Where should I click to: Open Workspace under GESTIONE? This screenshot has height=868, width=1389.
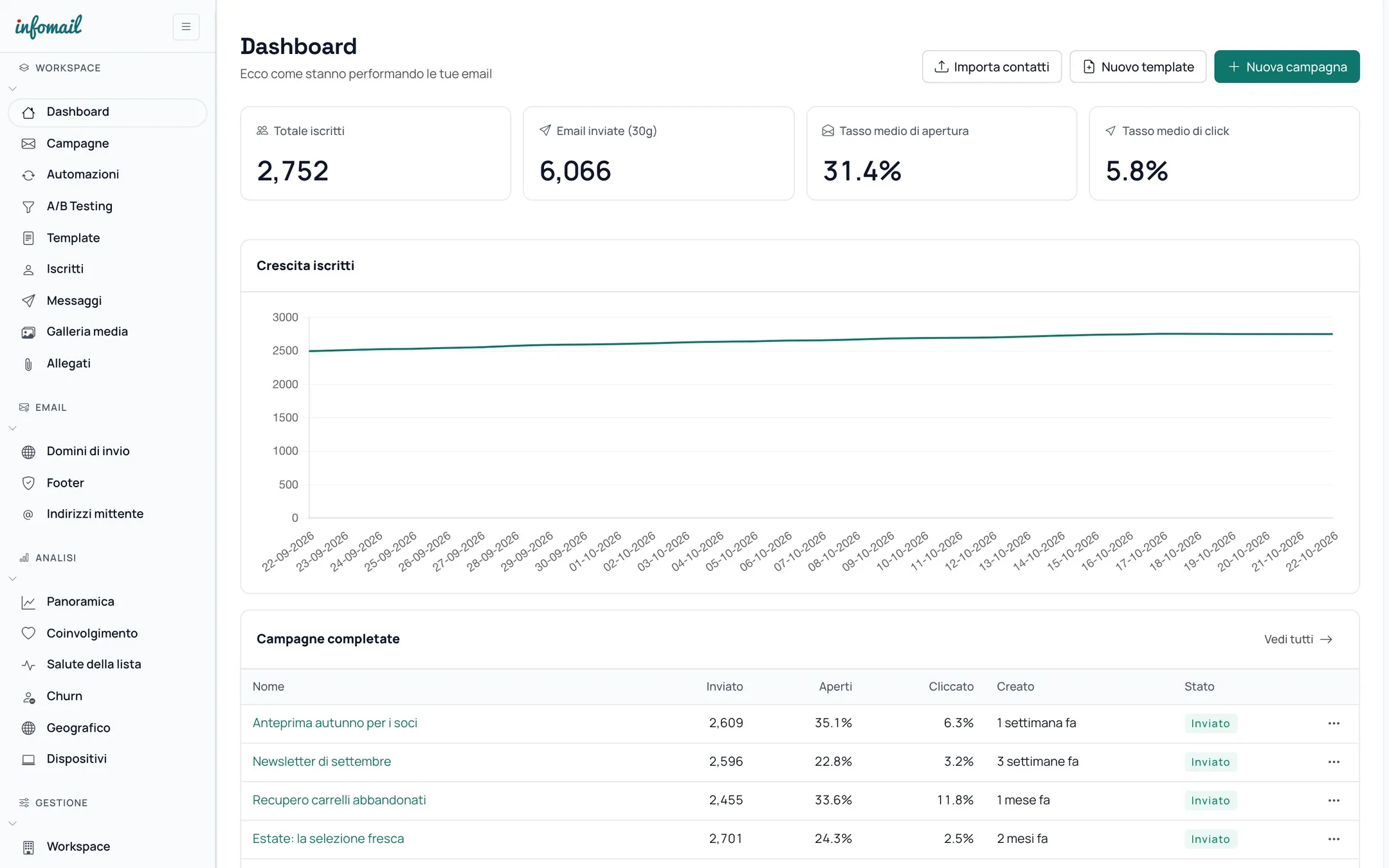pos(107,847)
